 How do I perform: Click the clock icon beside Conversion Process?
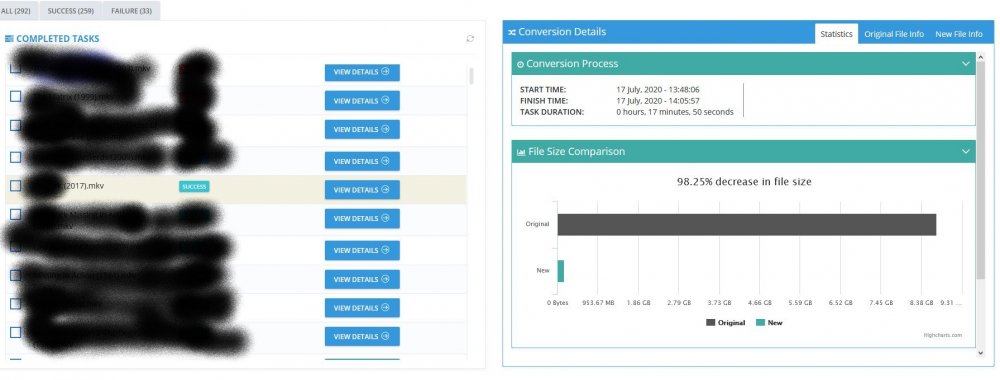(520, 64)
